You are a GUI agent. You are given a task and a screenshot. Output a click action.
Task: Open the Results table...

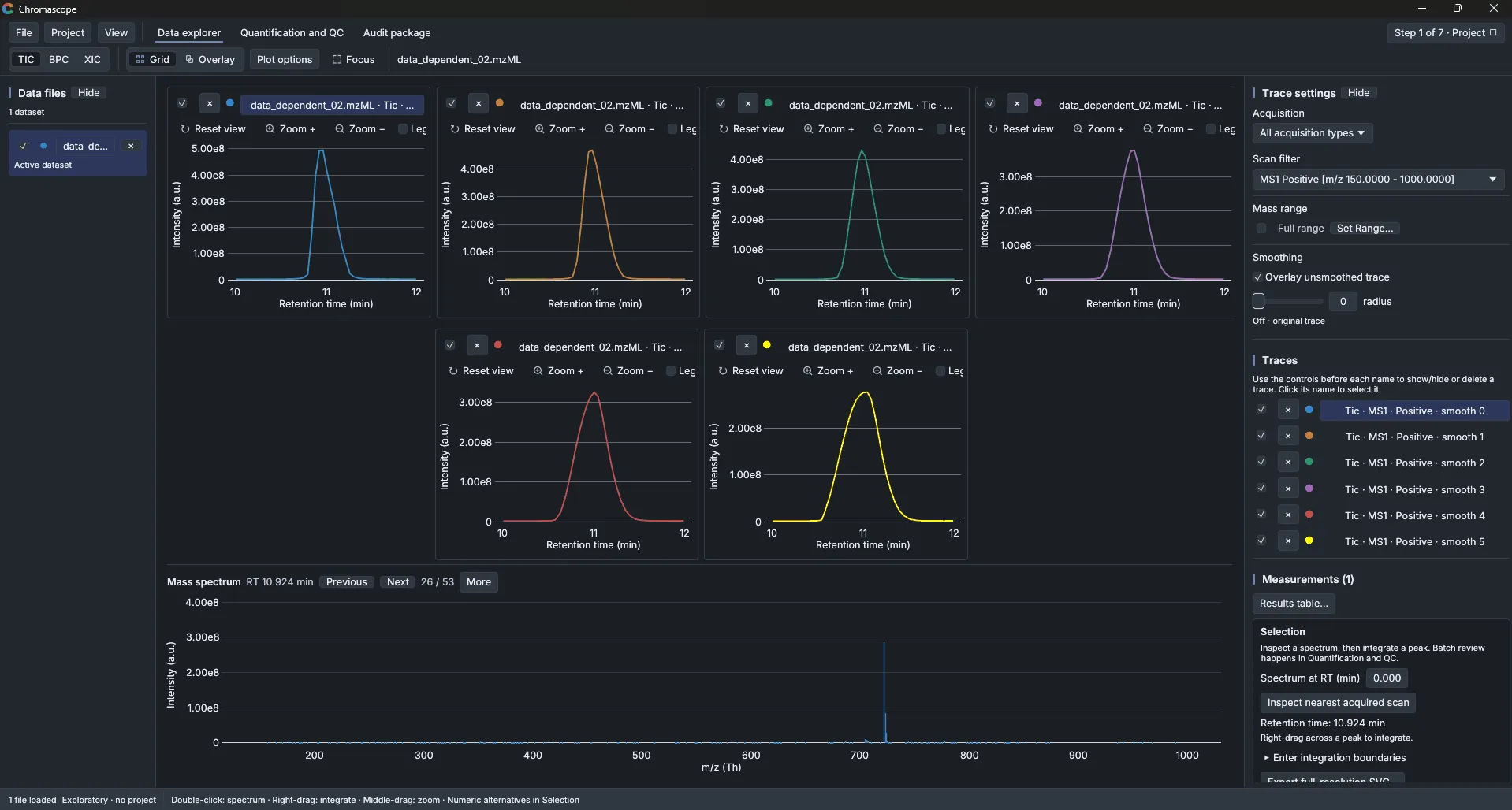(1294, 604)
